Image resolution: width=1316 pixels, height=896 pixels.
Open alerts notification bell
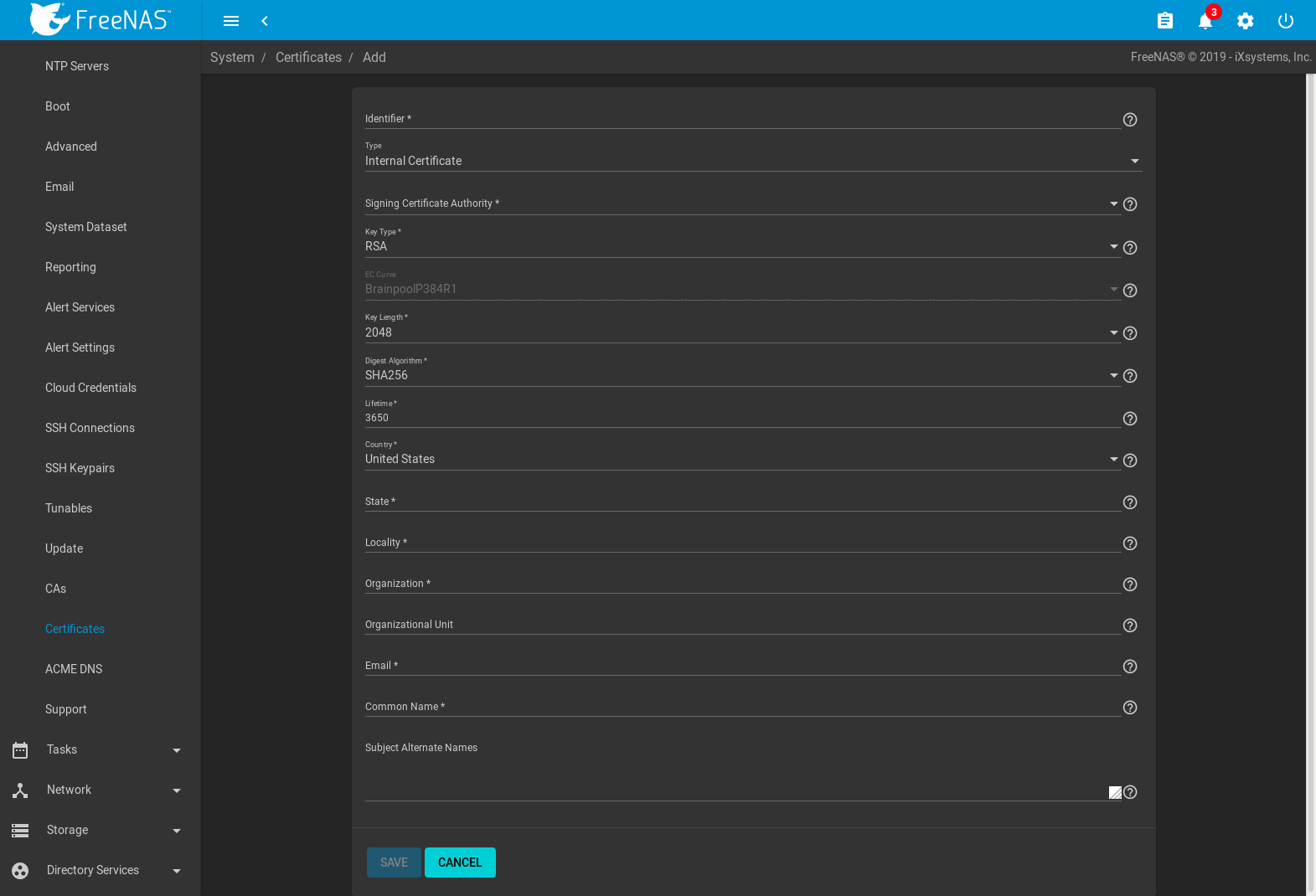pos(1205,21)
